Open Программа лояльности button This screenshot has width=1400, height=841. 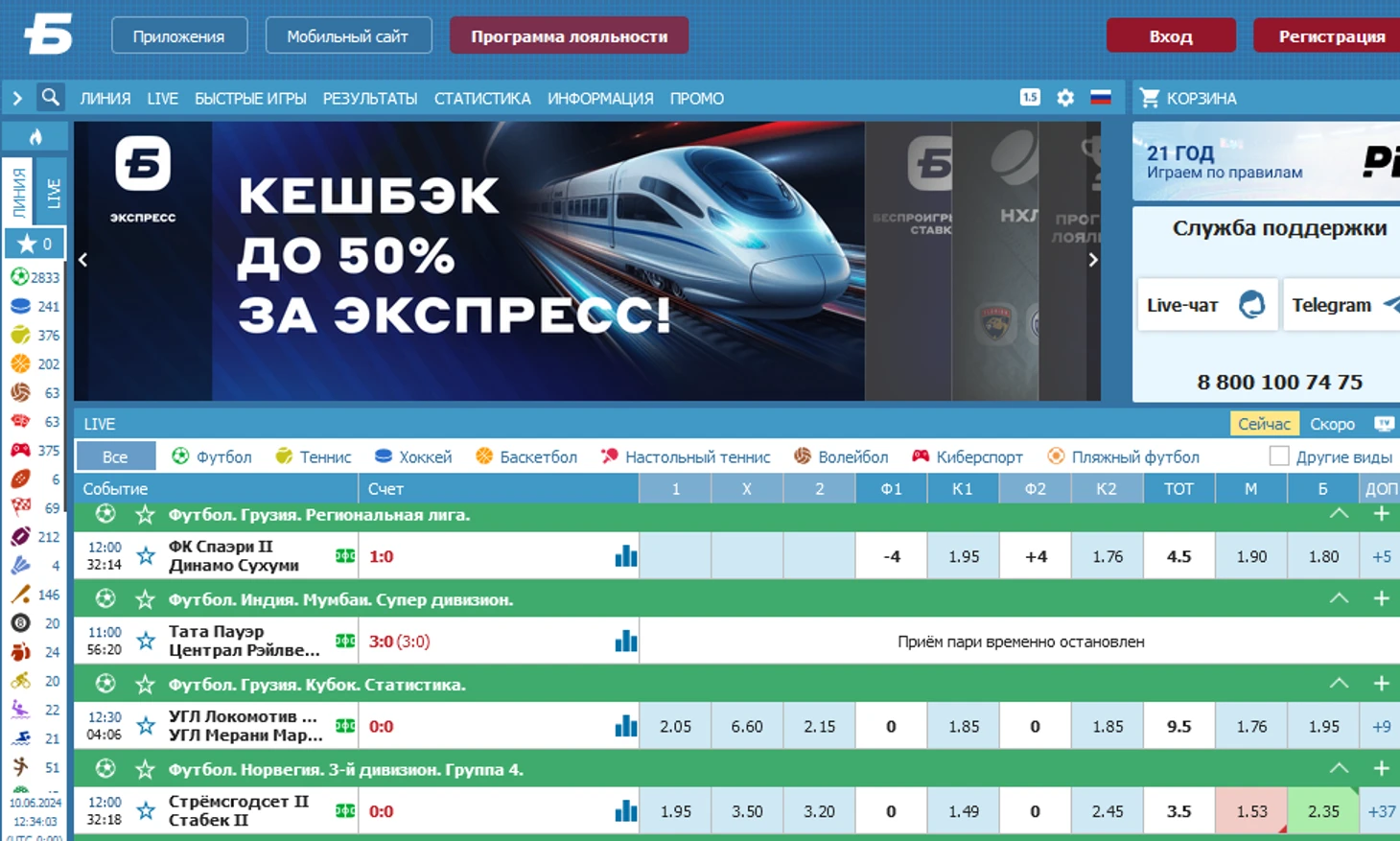(570, 36)
